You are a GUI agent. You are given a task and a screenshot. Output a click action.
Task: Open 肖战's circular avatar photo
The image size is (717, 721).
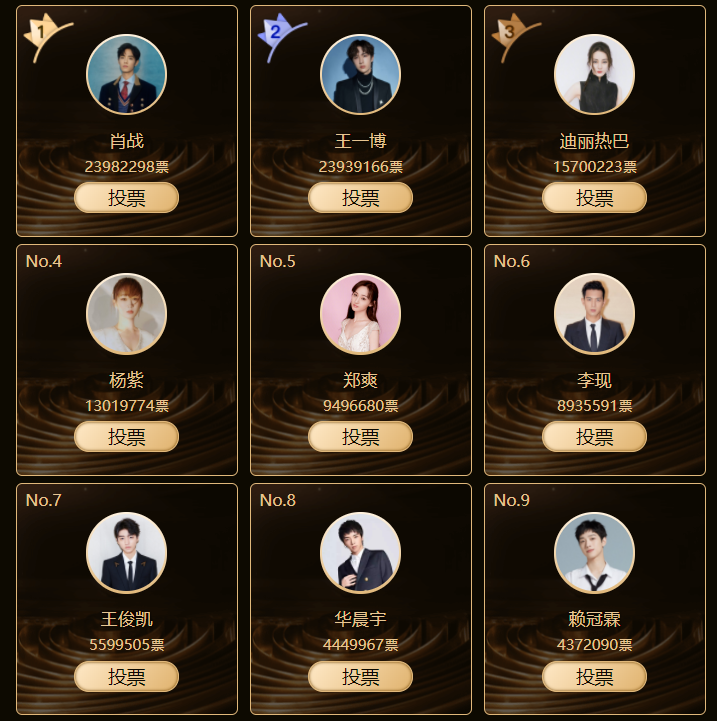pyautogui.click(x=126, y=74)
